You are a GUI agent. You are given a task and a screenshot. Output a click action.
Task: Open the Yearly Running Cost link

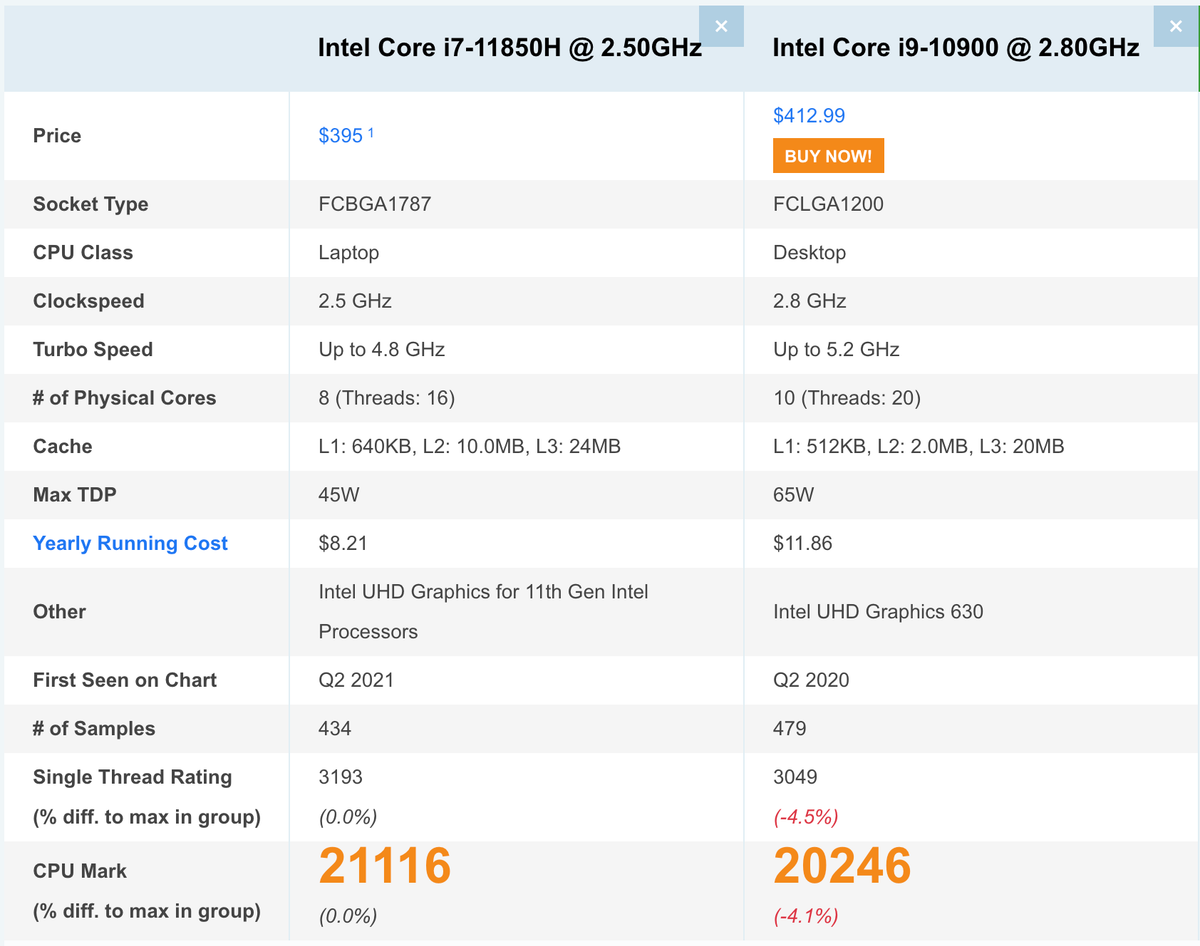click(x=130, y=543)
